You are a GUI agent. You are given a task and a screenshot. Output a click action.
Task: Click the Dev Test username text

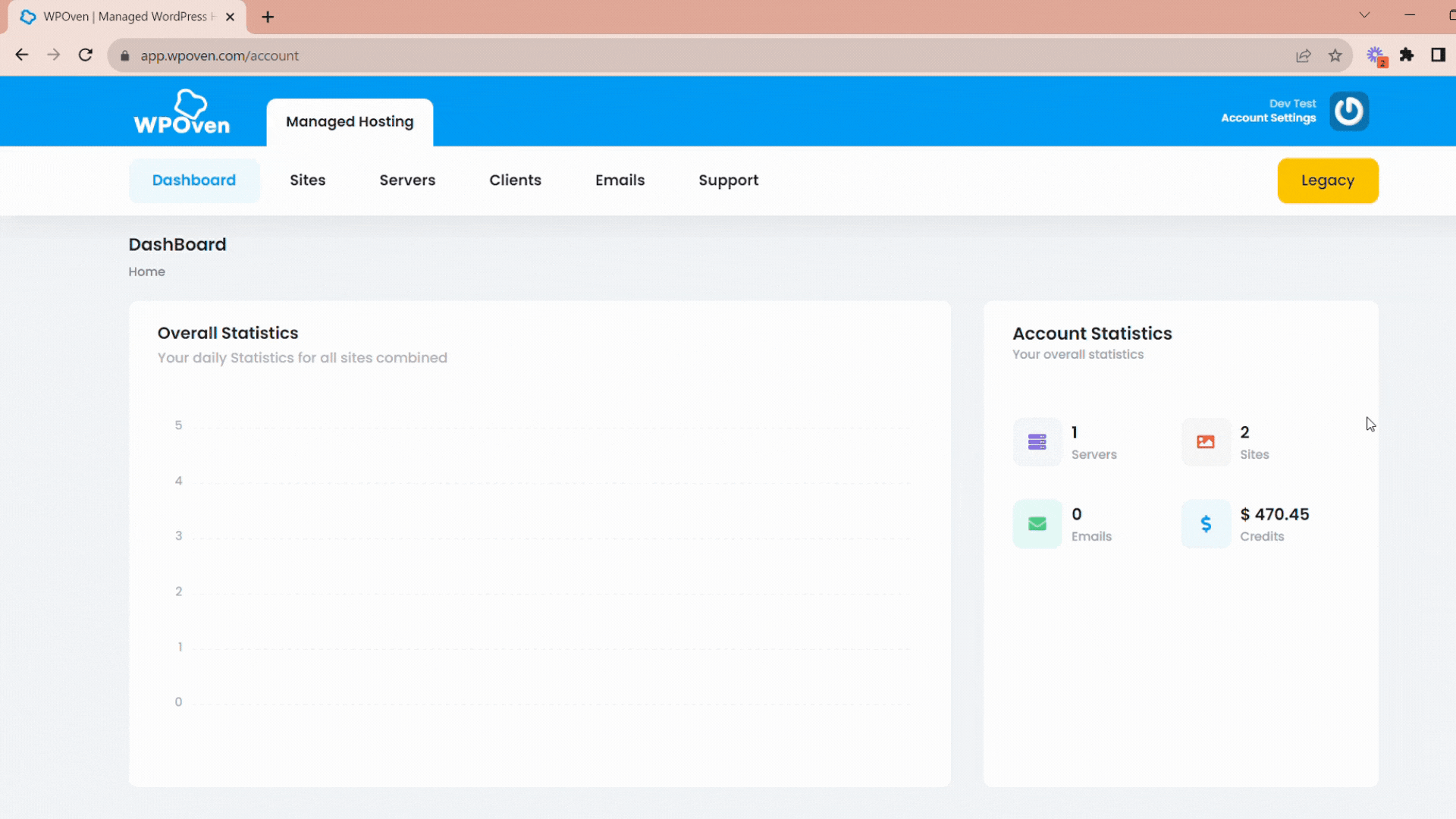[1293, 104]
